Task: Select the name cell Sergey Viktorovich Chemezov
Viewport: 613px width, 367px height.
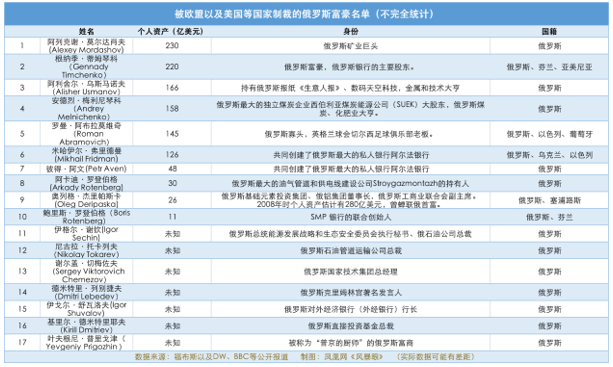Action: [86, 271]
